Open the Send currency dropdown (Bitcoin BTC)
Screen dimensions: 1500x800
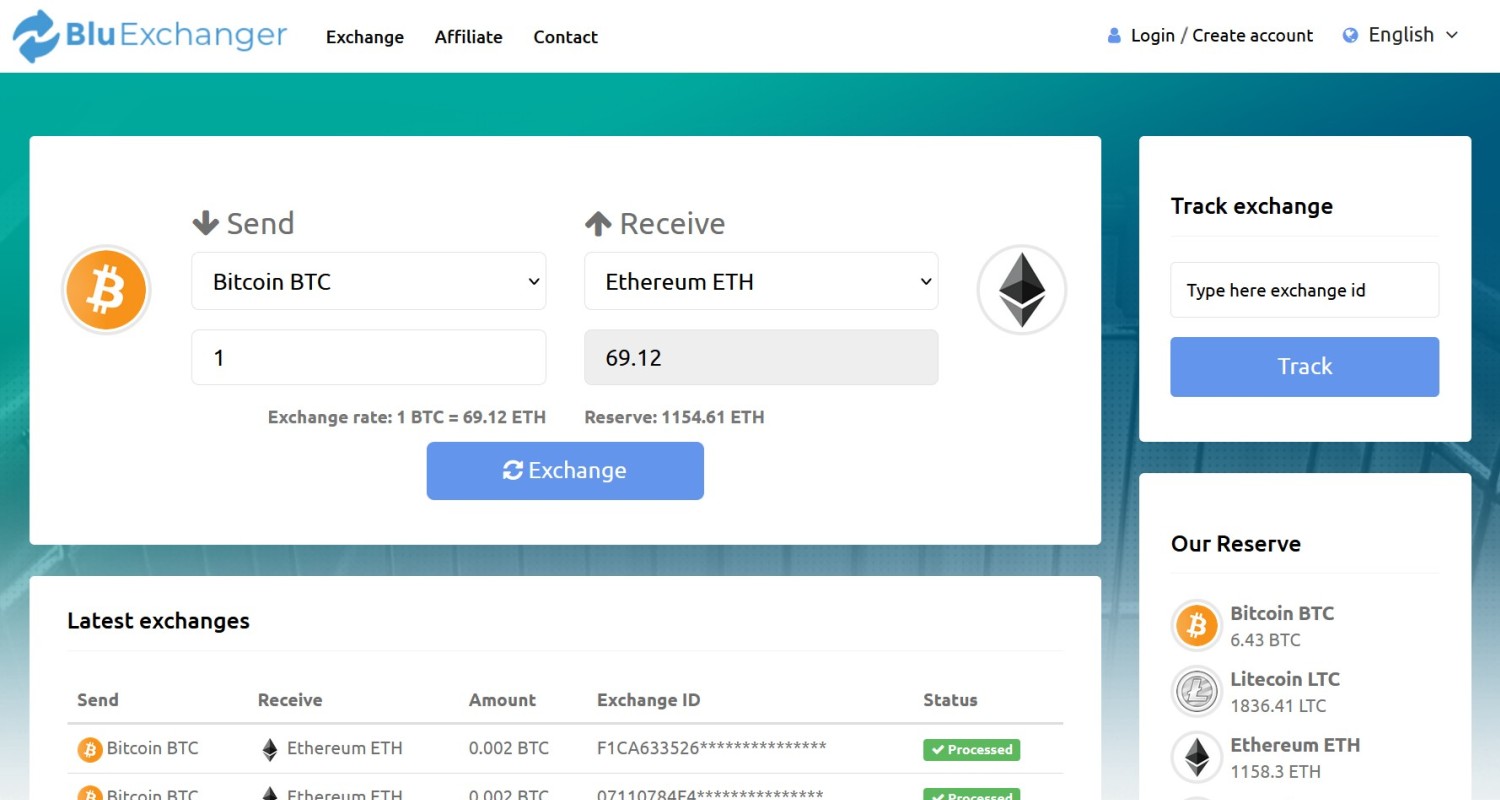[x=369, y=281]
